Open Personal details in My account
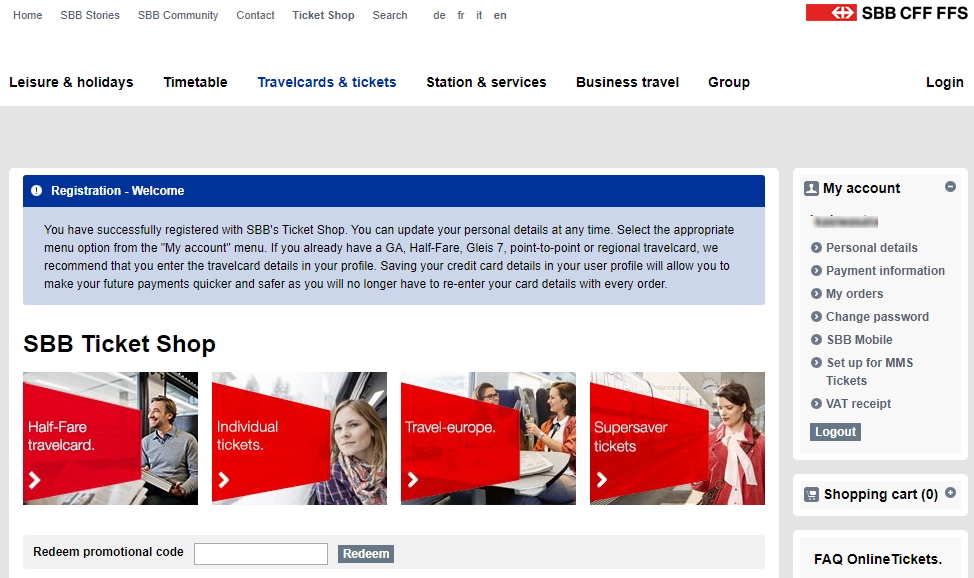974x578 pixels. tap(872, 247)
